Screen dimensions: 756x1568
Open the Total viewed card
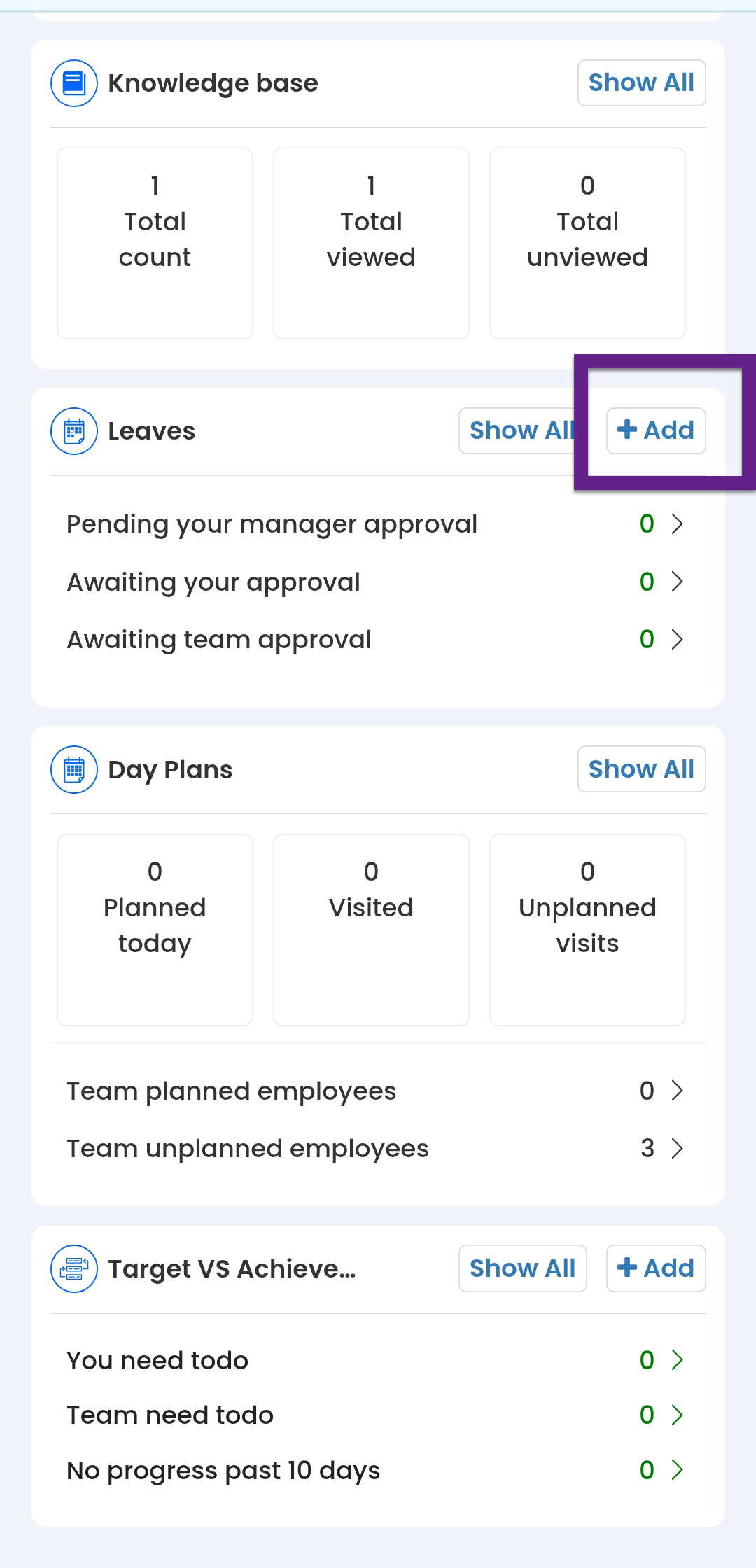[x=371, y=242]
